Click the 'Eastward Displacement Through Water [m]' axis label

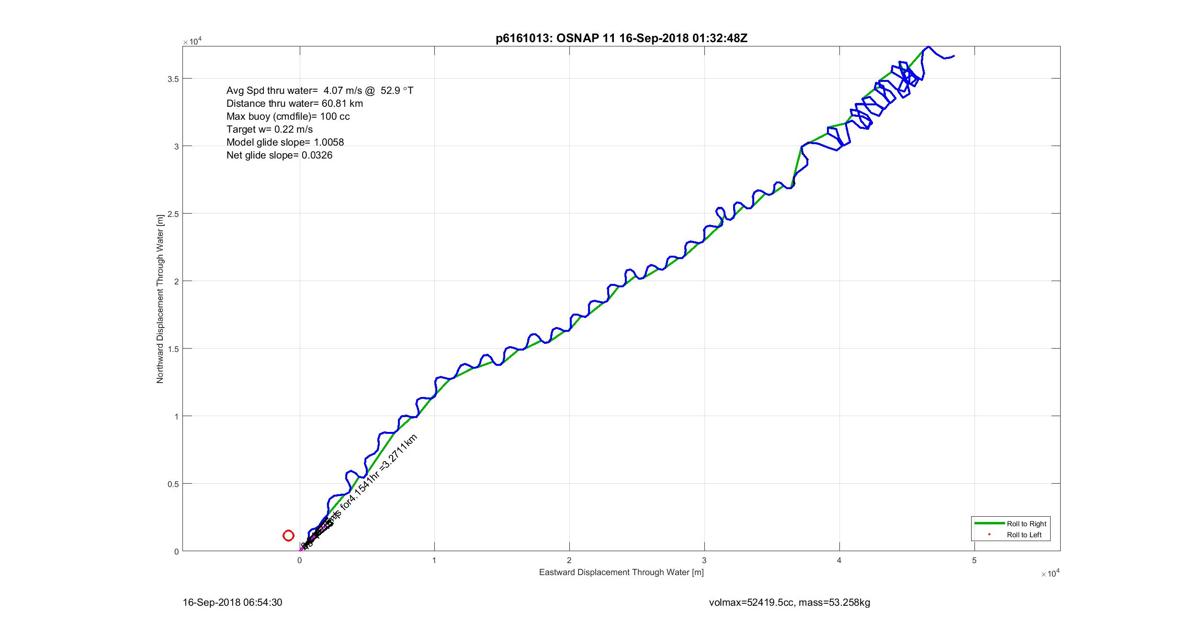tap(621, 573)
